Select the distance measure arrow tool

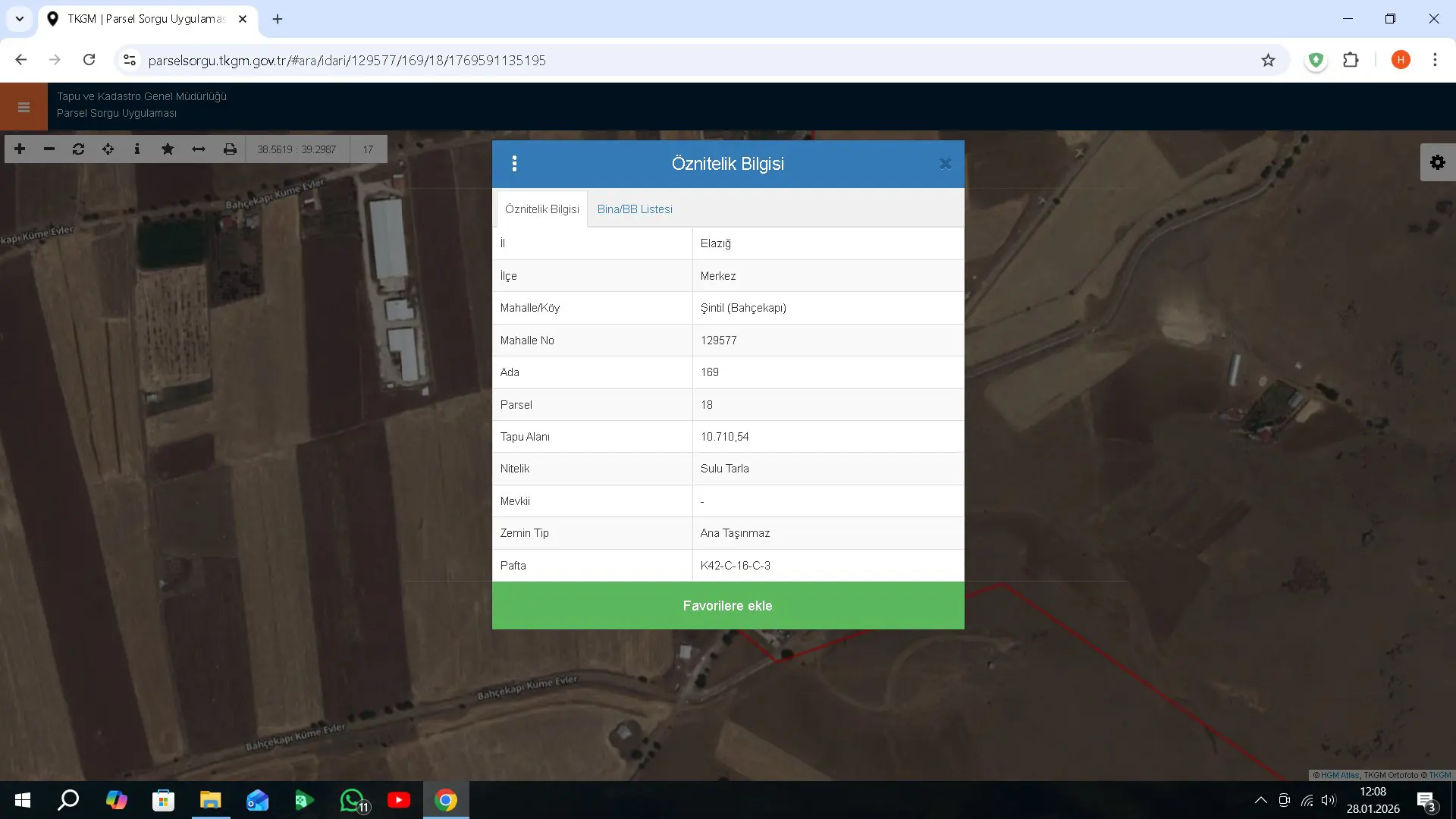(199, 149)
